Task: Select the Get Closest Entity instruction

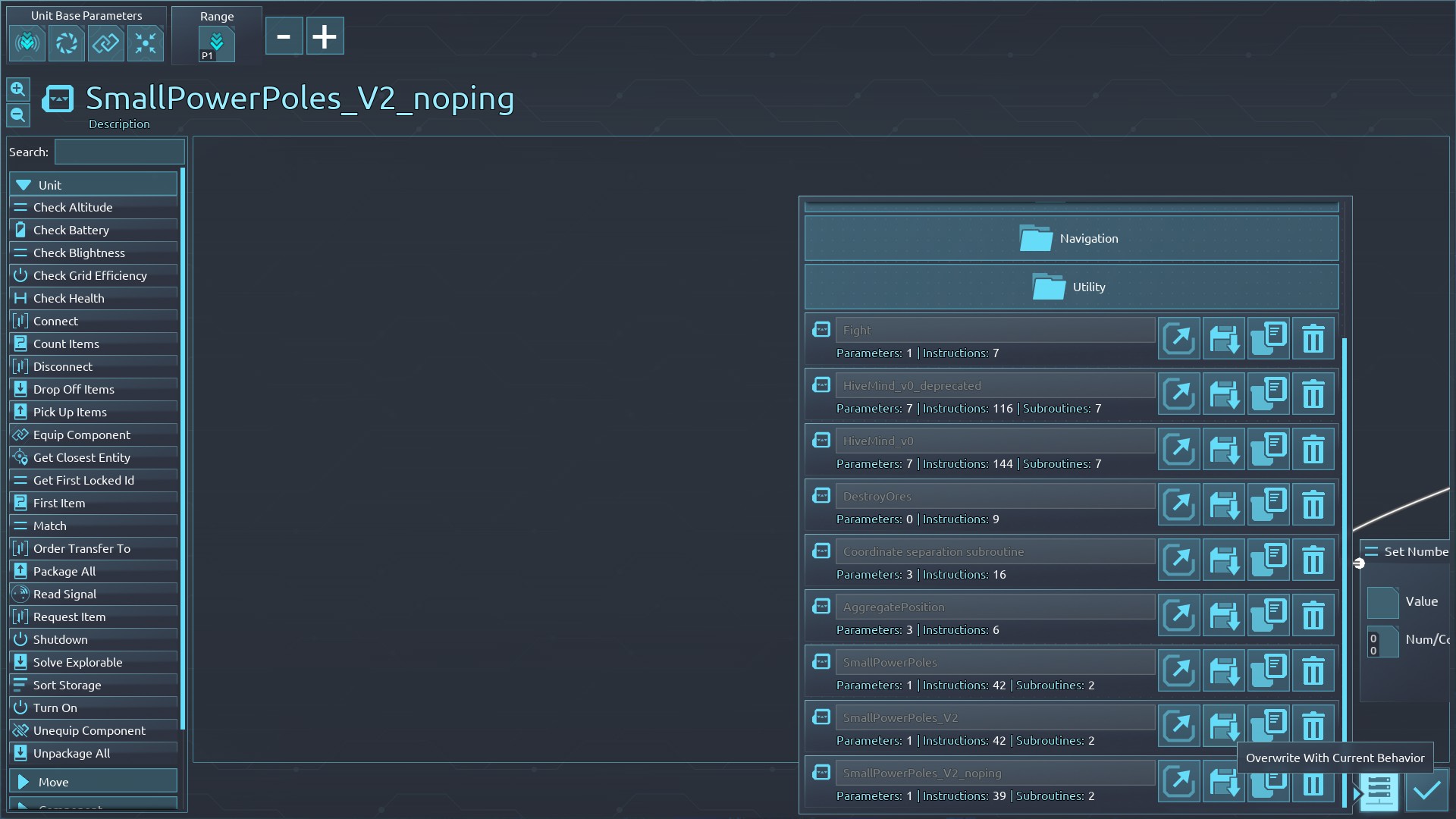Action: click(x=93, y=457)
